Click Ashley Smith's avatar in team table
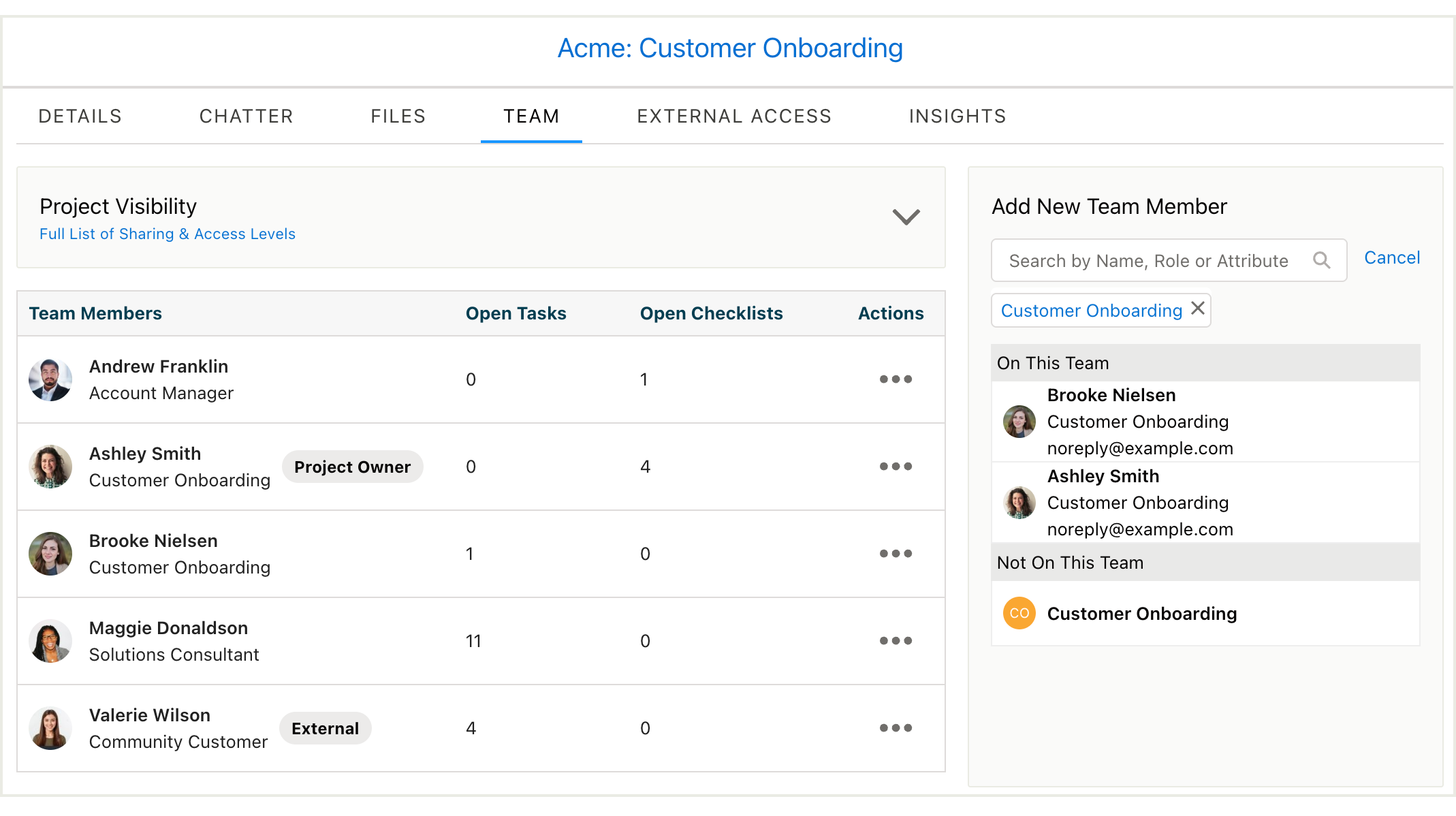 (50, 467)
